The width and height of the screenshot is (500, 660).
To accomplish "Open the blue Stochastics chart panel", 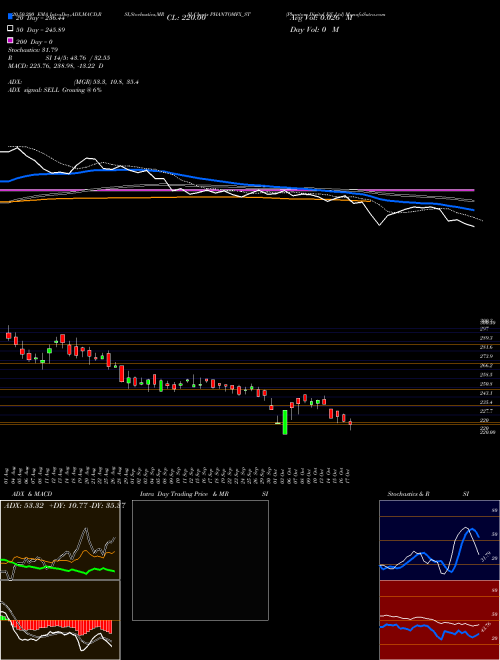I will click(x=439, y=540).
